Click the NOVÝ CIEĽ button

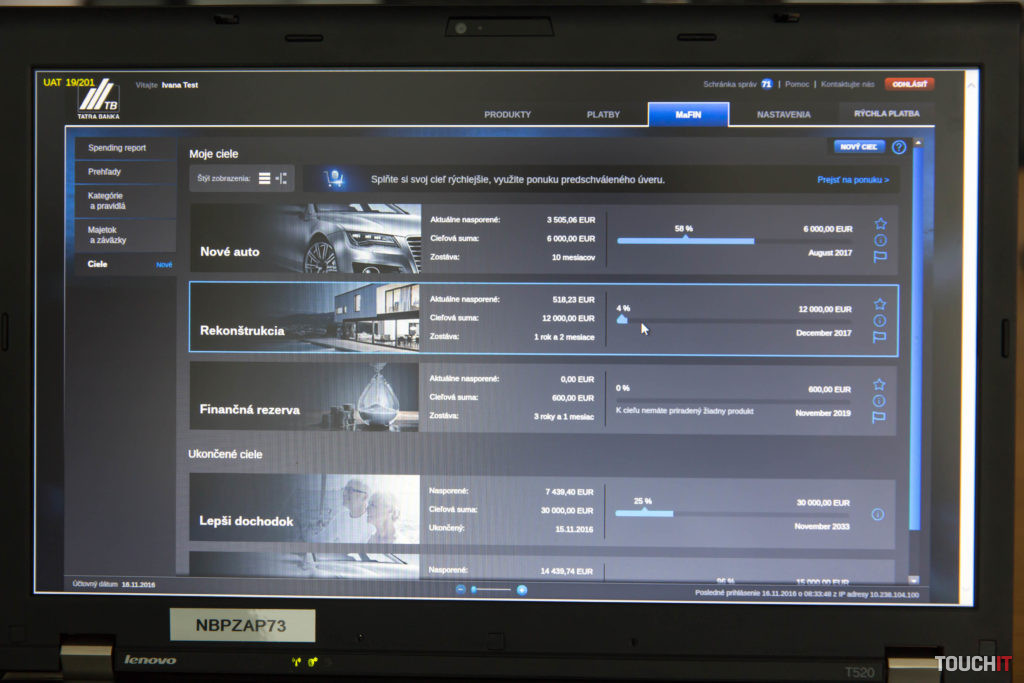click(859, 147)
